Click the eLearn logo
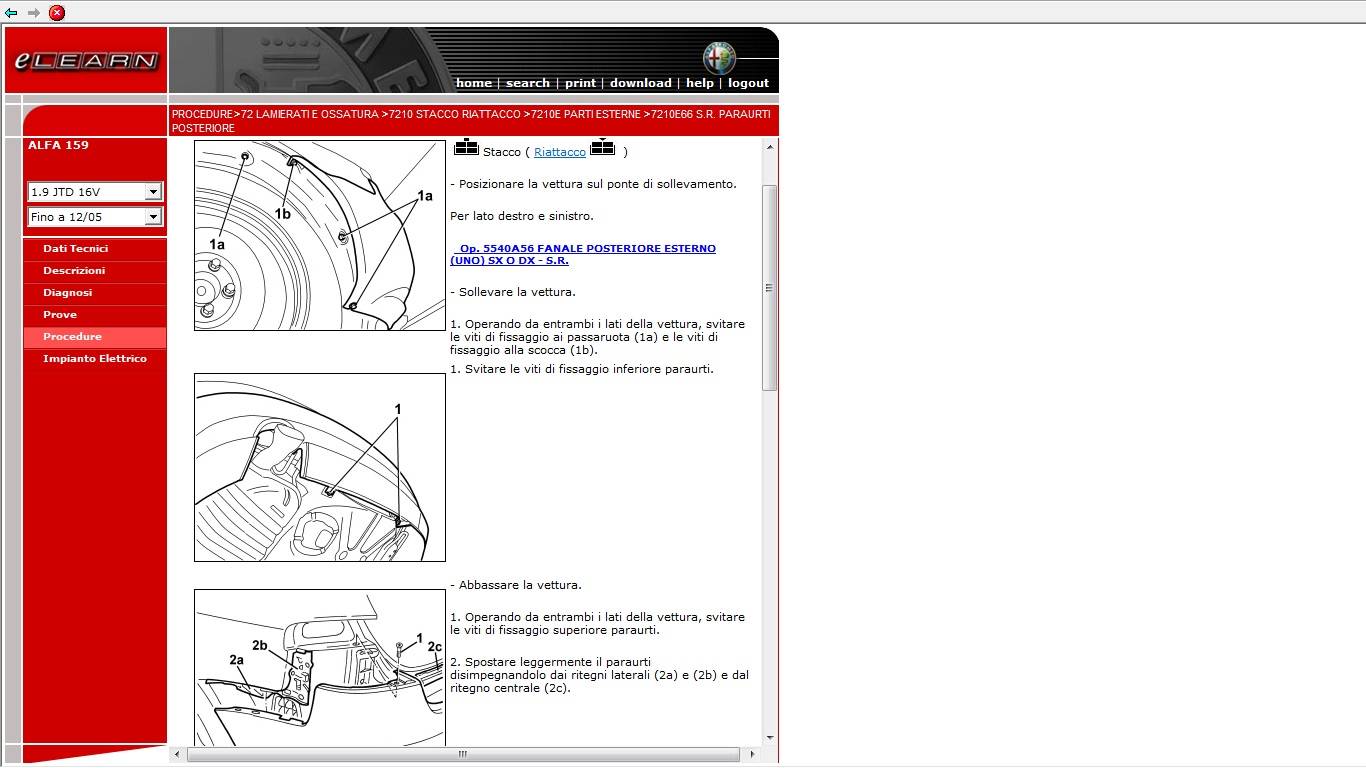The width and height of the screenshot is (1366, 768). click(x=86, y=61)
